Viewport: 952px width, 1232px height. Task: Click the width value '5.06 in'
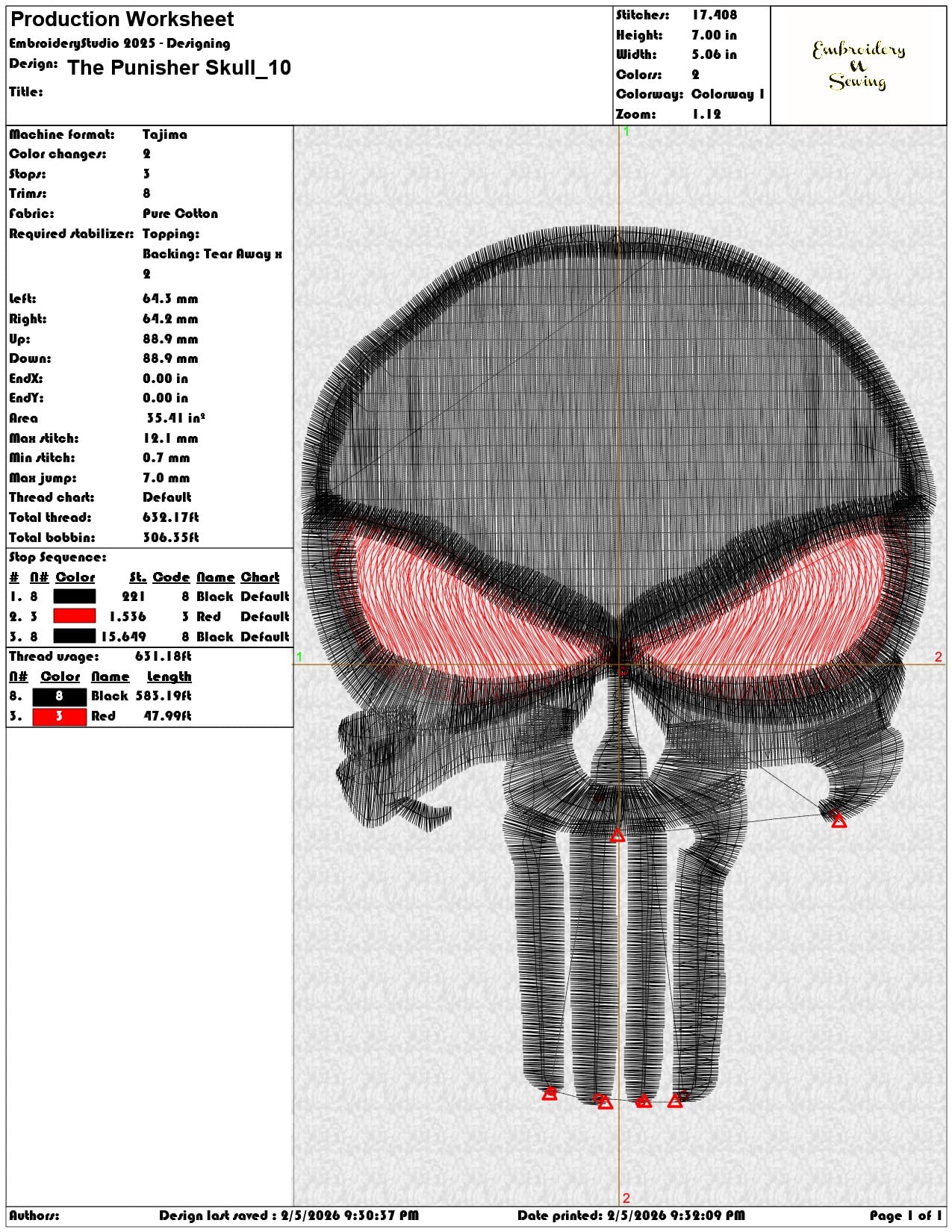(715, 55)
